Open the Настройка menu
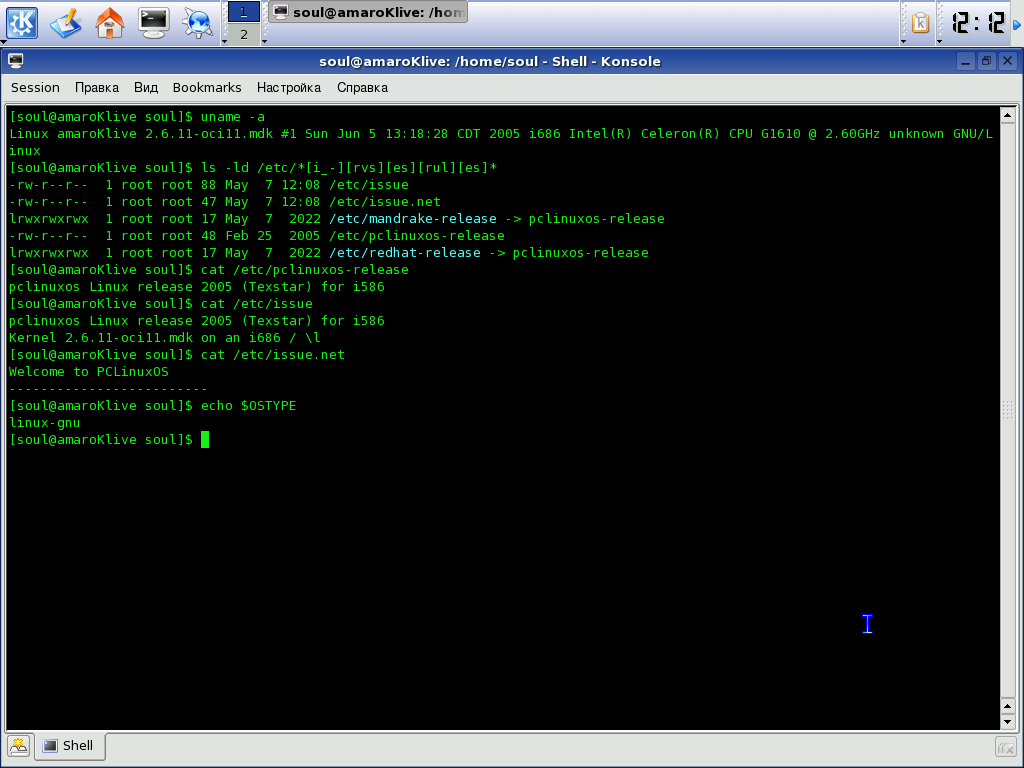 (289, 88)
